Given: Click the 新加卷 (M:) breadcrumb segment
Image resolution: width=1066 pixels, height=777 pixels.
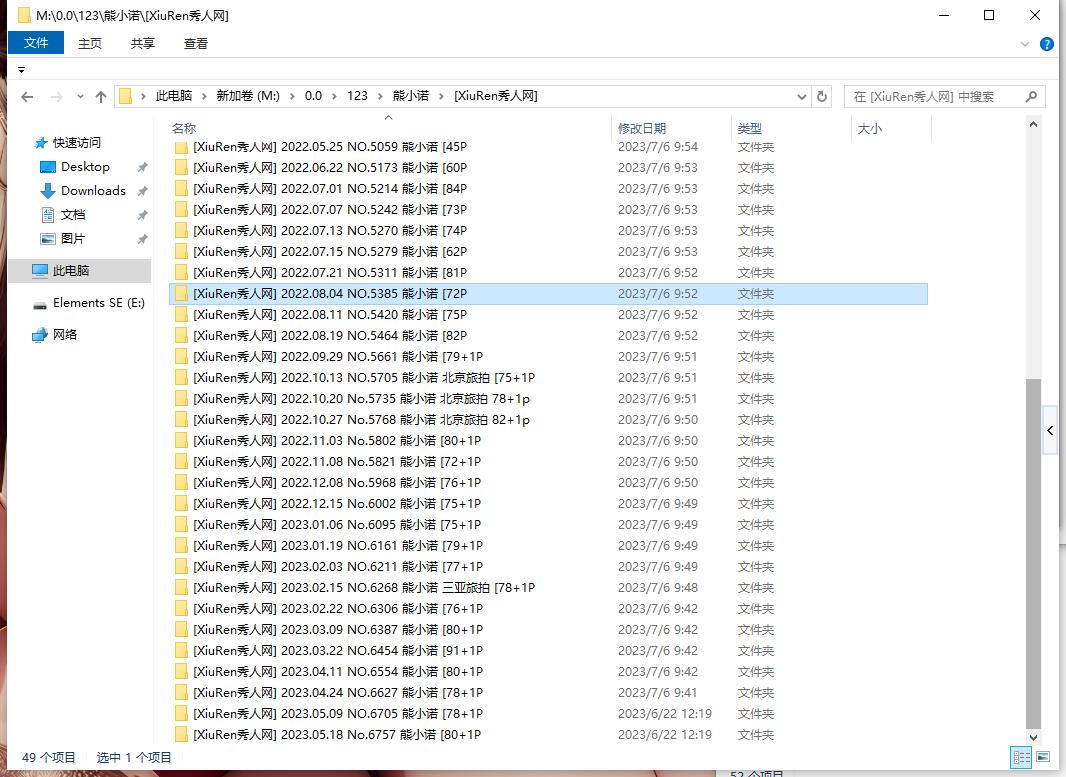Looking at the screenshot, I should 248,96.
